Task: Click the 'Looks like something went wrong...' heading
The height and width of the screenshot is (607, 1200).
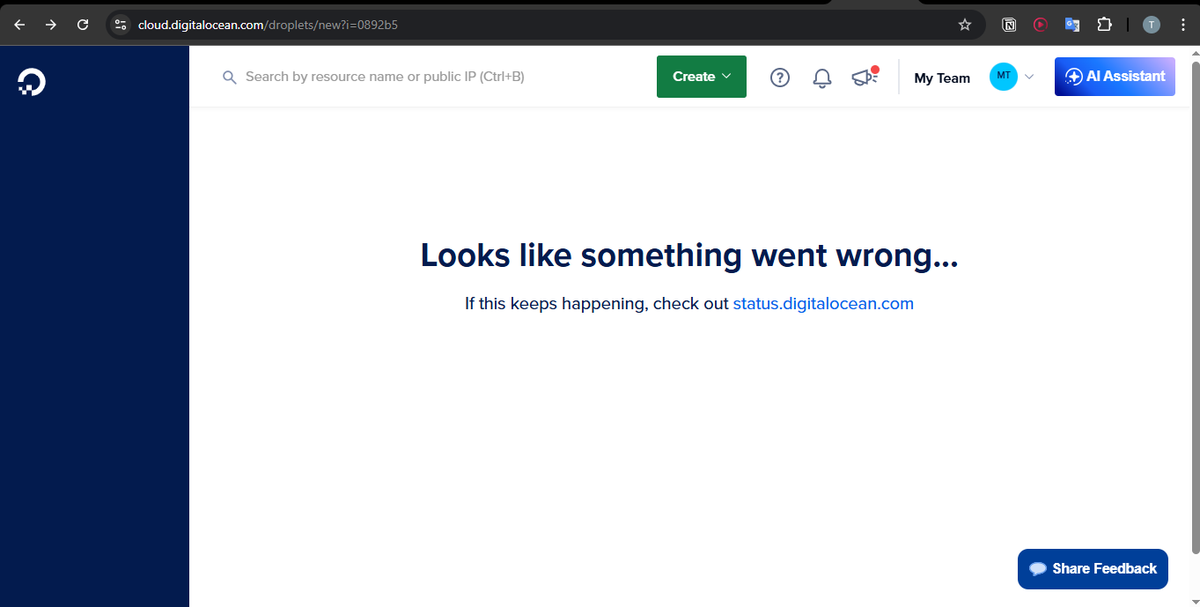Action: coord(689,255)
